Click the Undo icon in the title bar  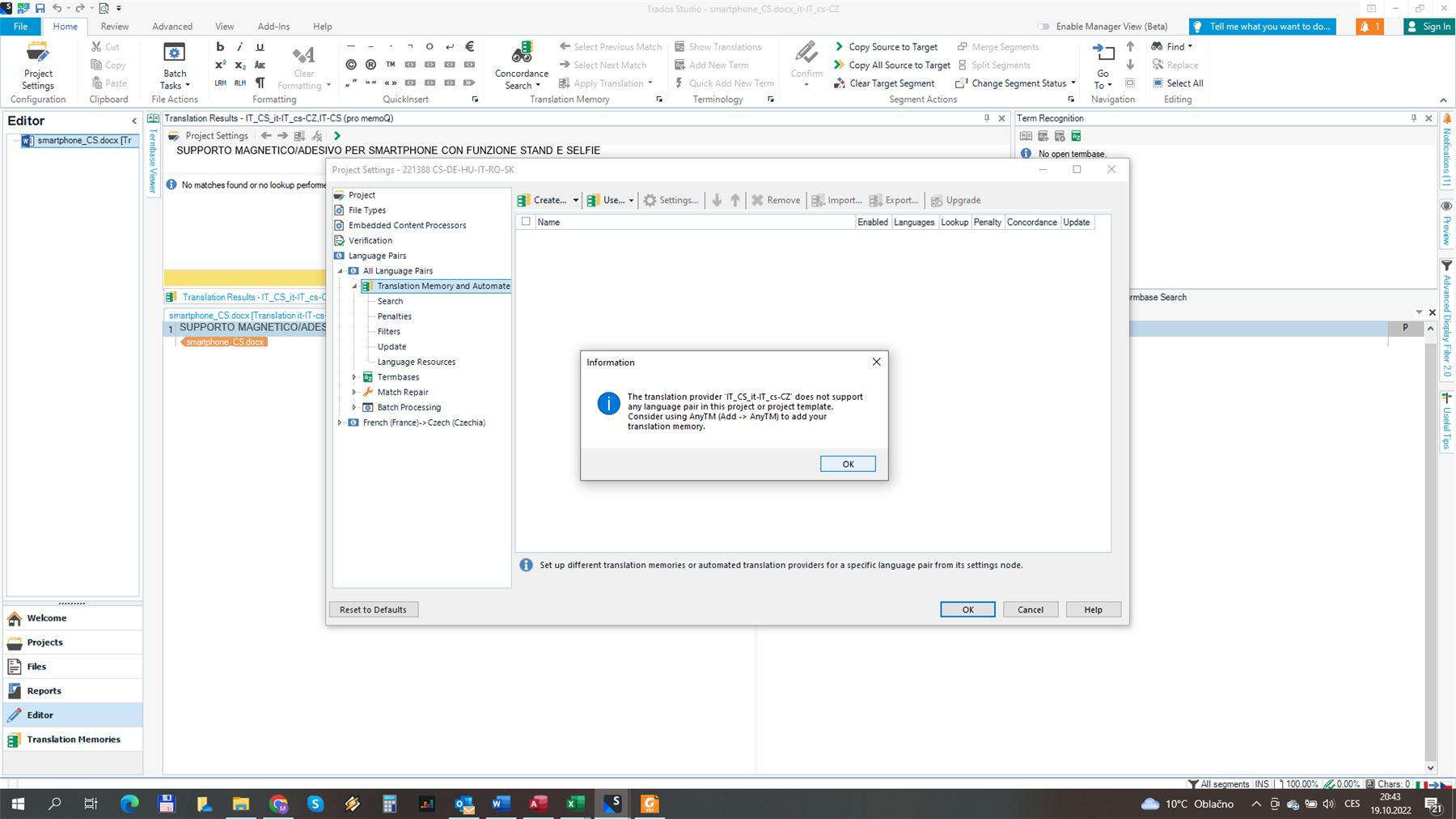[57, 8]
